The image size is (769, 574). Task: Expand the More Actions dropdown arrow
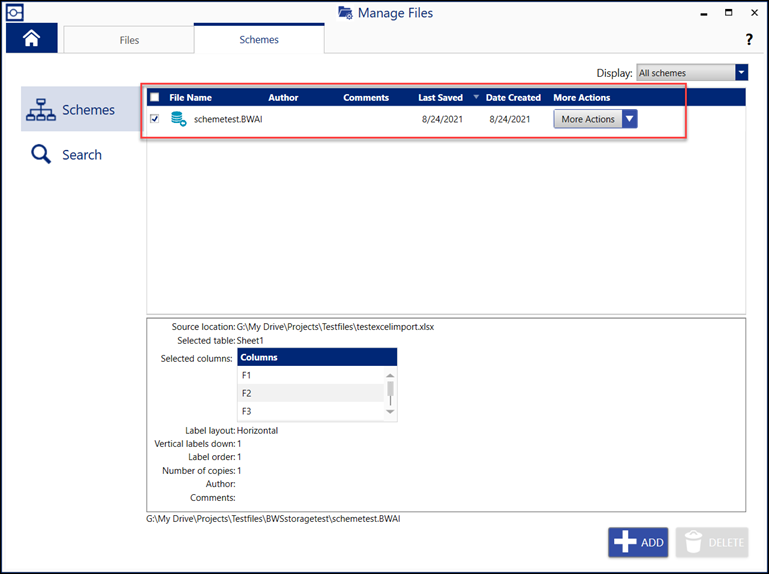point(630,119)
